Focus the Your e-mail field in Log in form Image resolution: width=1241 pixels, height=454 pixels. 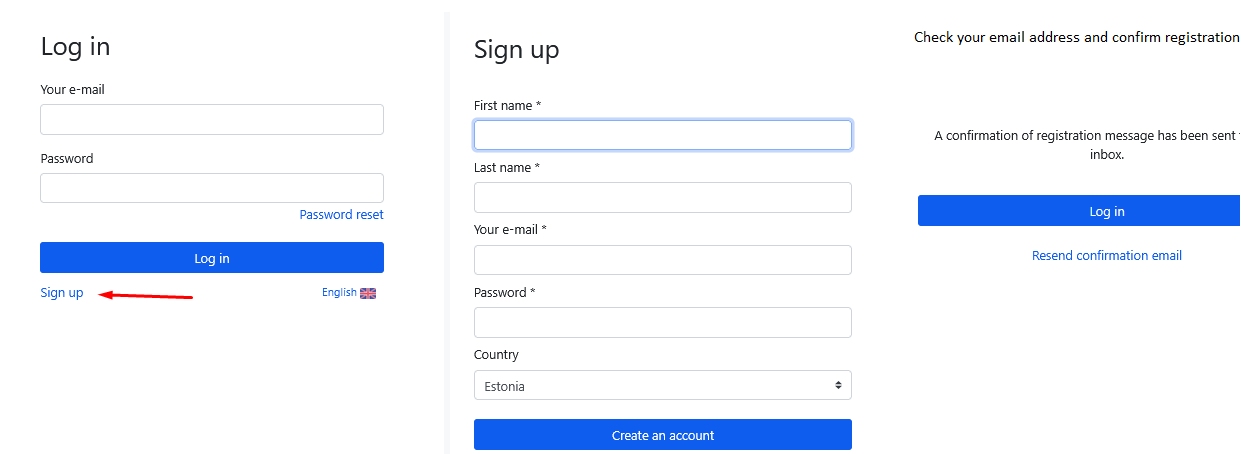(212, 120)
